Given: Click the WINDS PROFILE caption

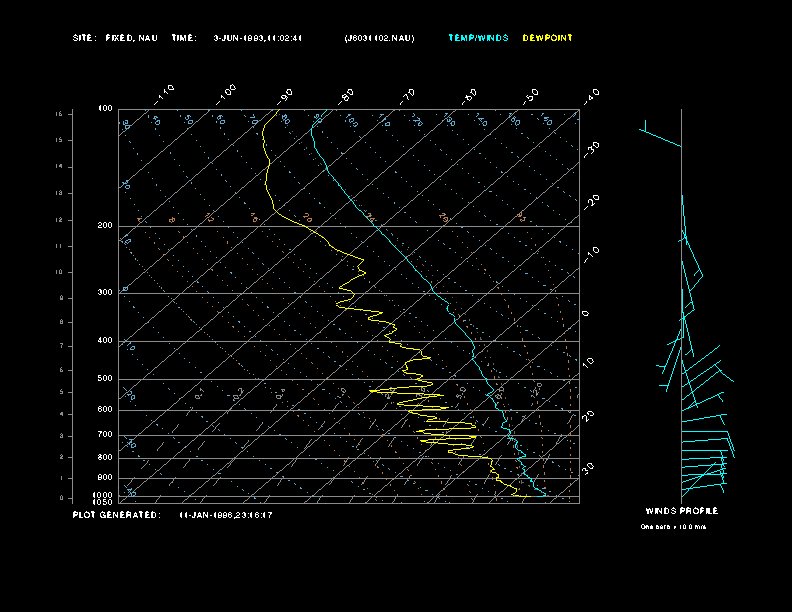Looking at the screenshot, I should [x=681, y=511].
